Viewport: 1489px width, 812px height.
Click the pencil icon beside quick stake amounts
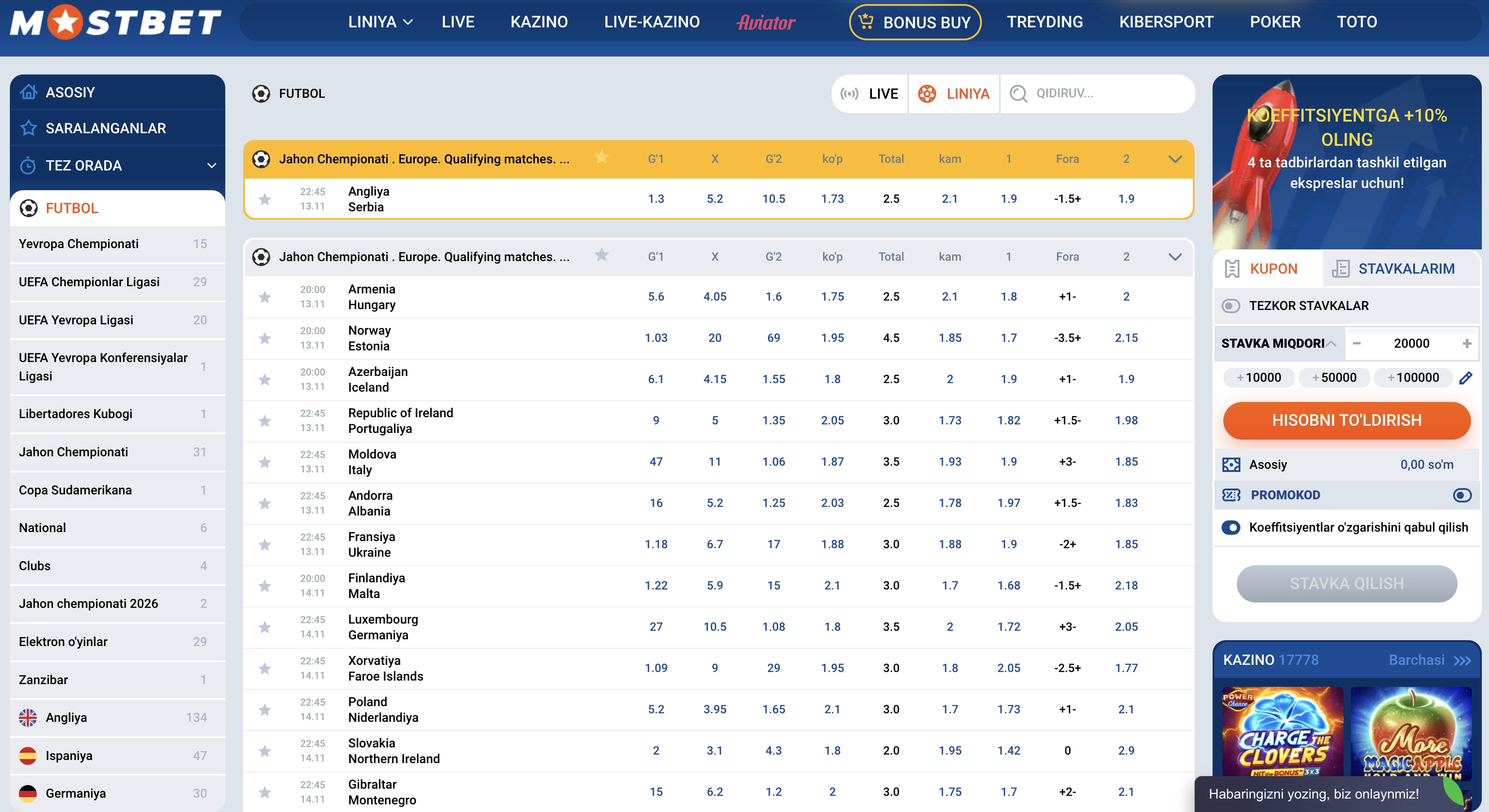[x=1465, y=378]
